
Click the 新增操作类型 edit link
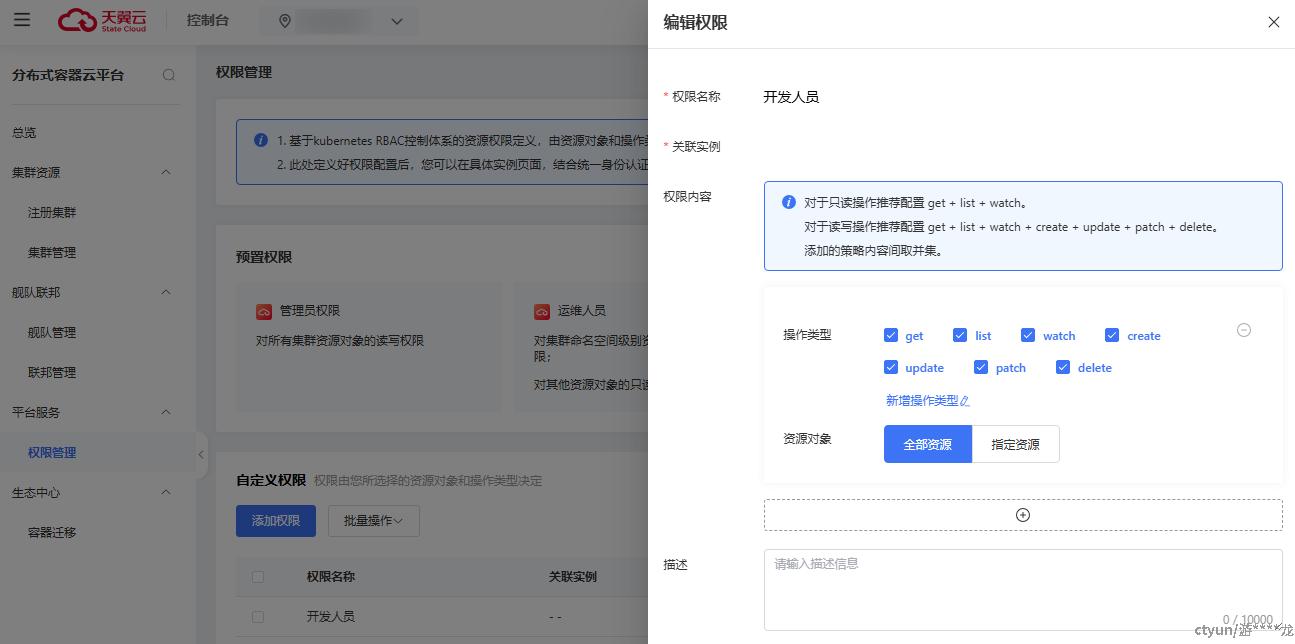coord(927,400)
